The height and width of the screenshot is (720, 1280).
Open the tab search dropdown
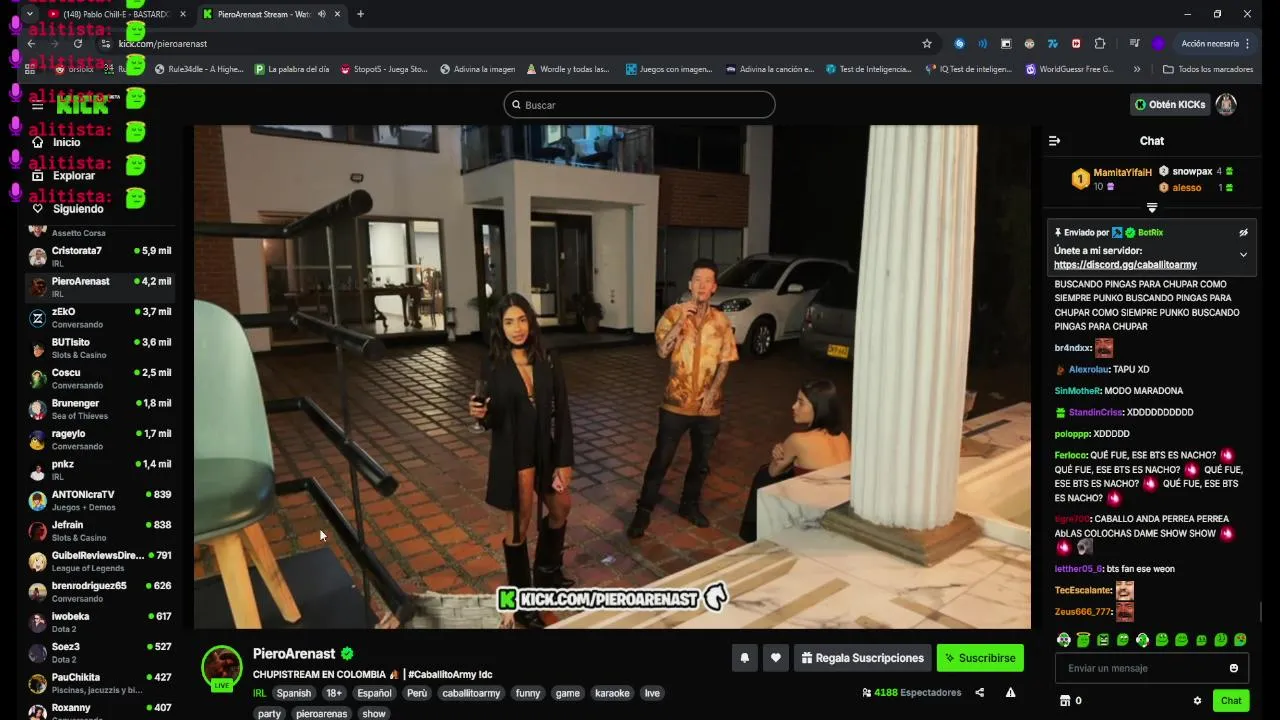coord(30,14)
